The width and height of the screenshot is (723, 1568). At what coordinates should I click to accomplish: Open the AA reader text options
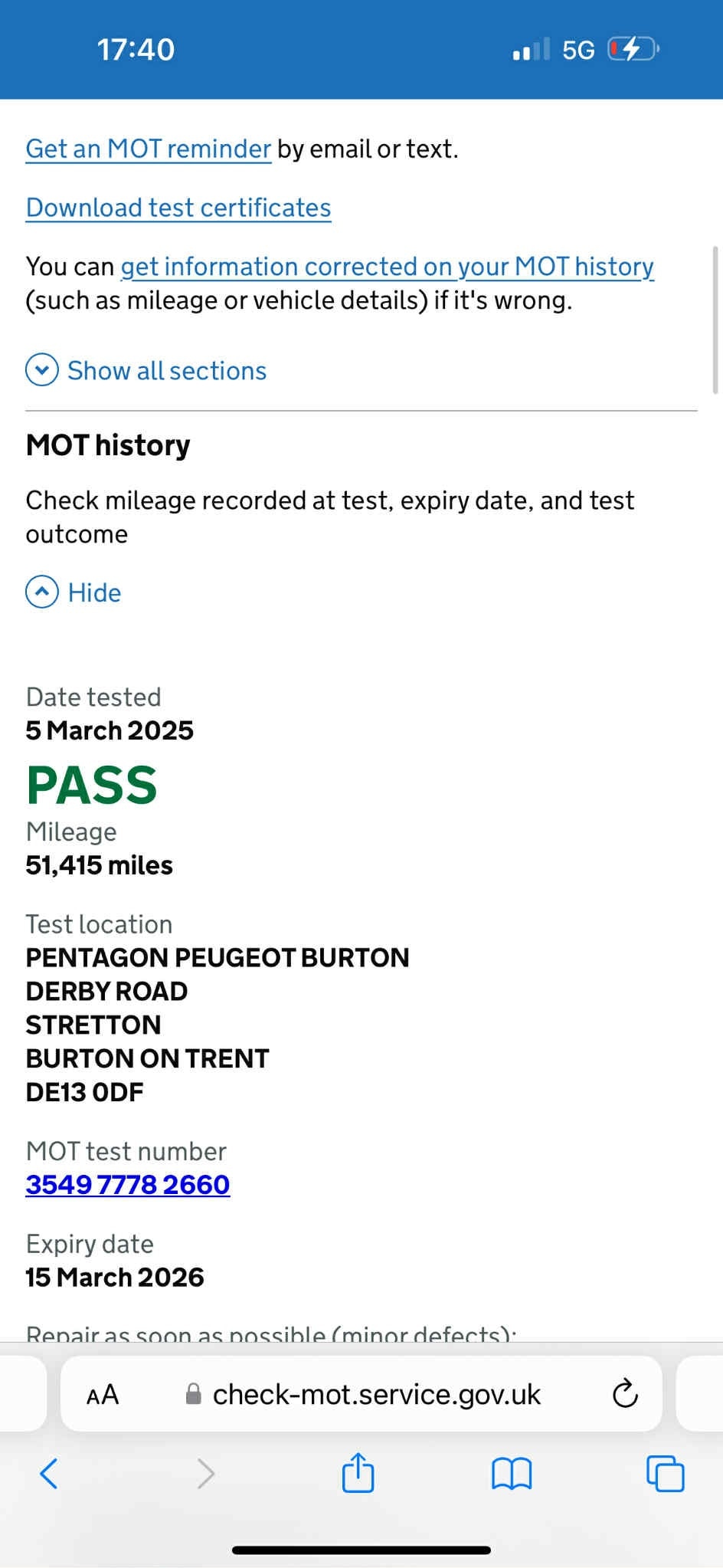(x=103, y=1395)
